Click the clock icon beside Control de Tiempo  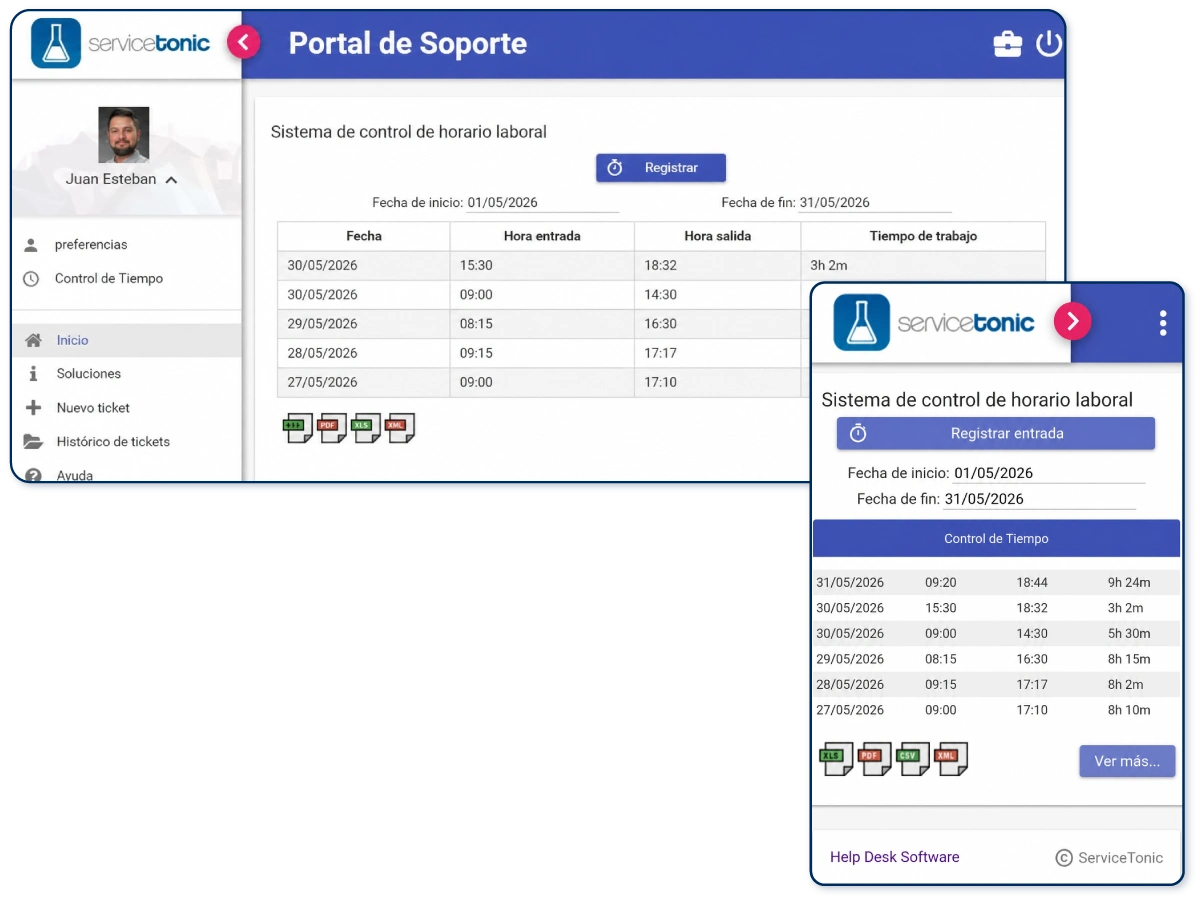point(32,279)
